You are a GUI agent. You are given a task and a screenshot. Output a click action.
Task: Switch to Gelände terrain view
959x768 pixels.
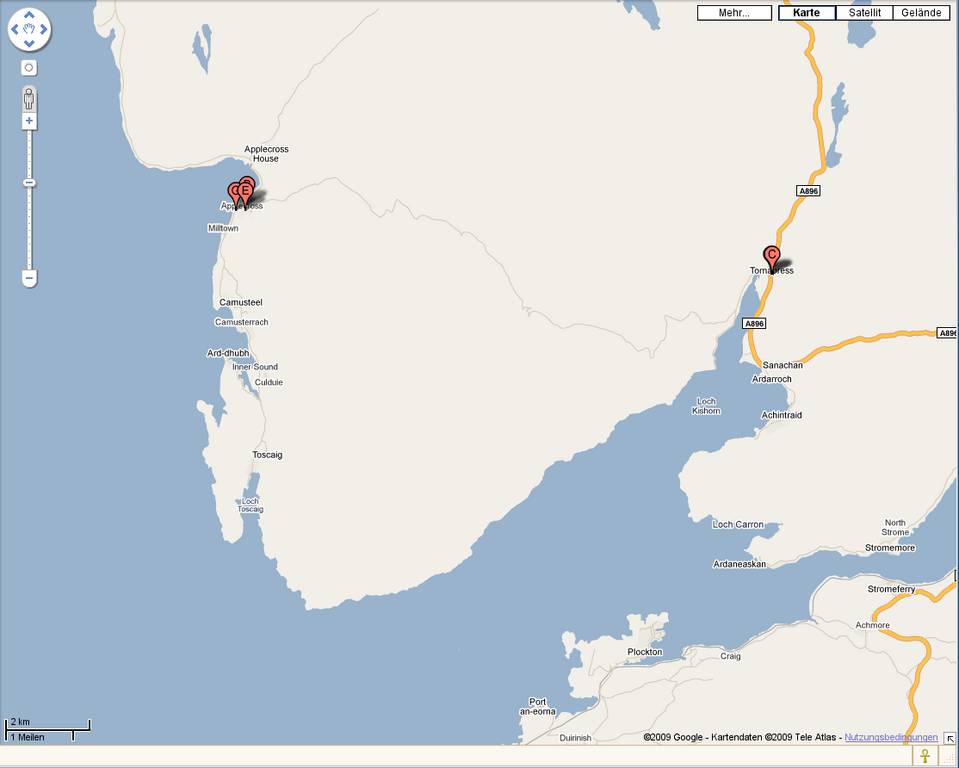921,13
